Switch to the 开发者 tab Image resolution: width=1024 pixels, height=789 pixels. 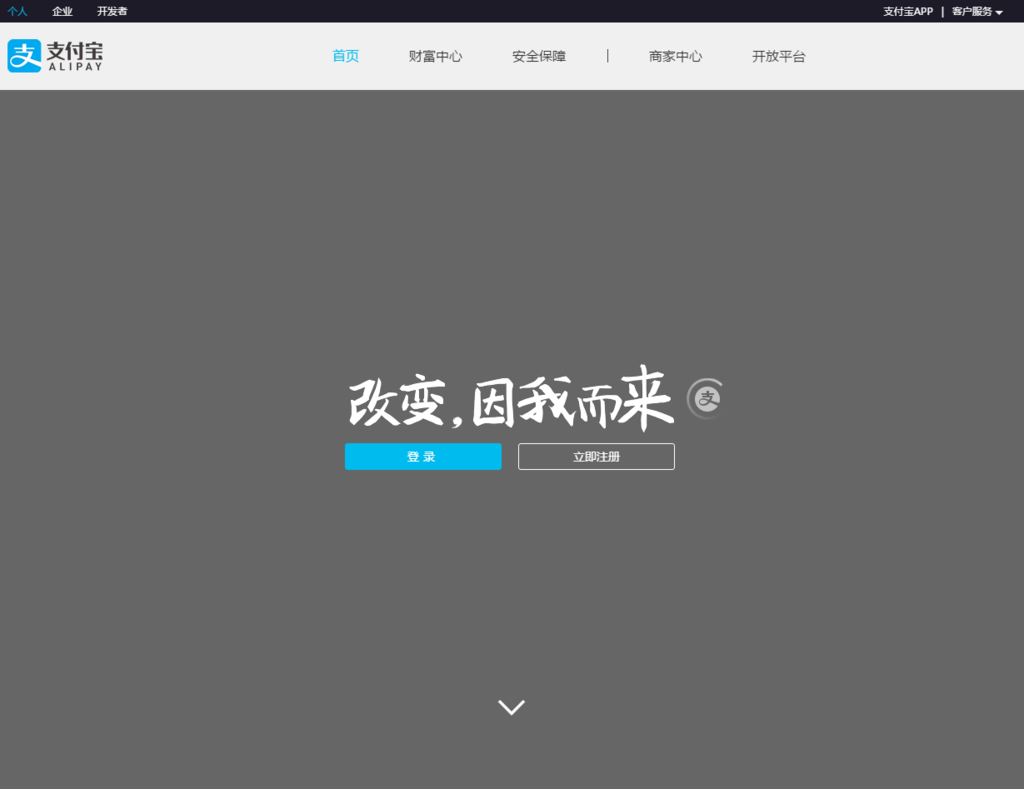tap(112, 12)
